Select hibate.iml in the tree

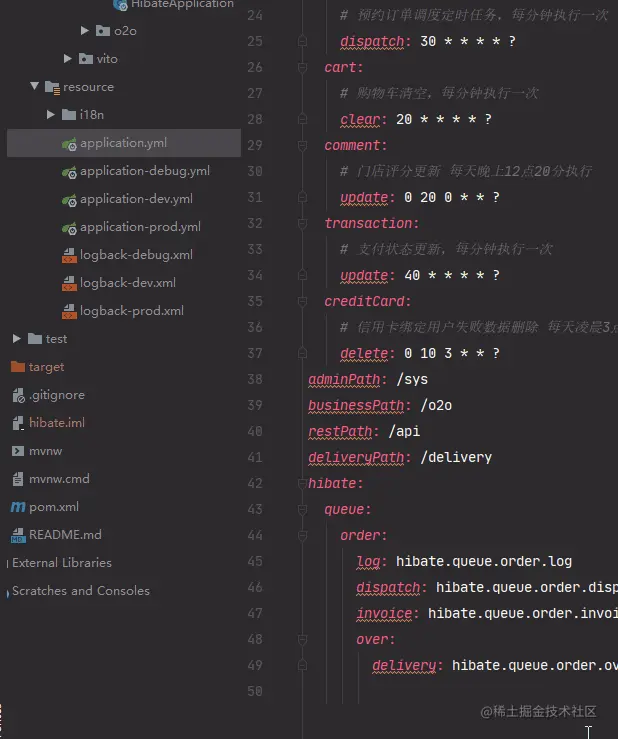57,423
